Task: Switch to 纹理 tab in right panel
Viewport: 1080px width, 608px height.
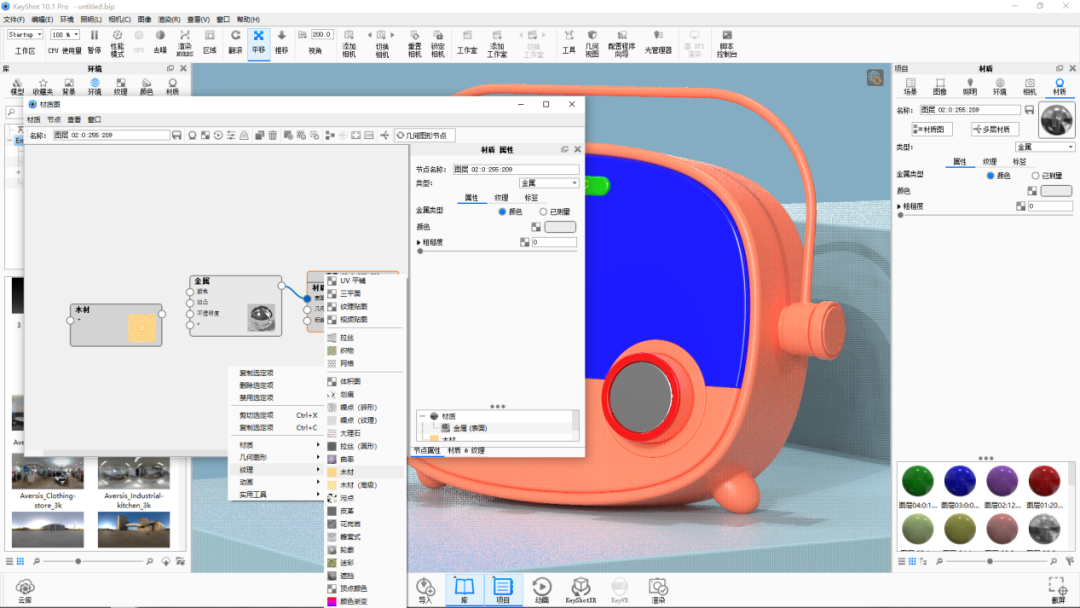Action: click(989, 161)
